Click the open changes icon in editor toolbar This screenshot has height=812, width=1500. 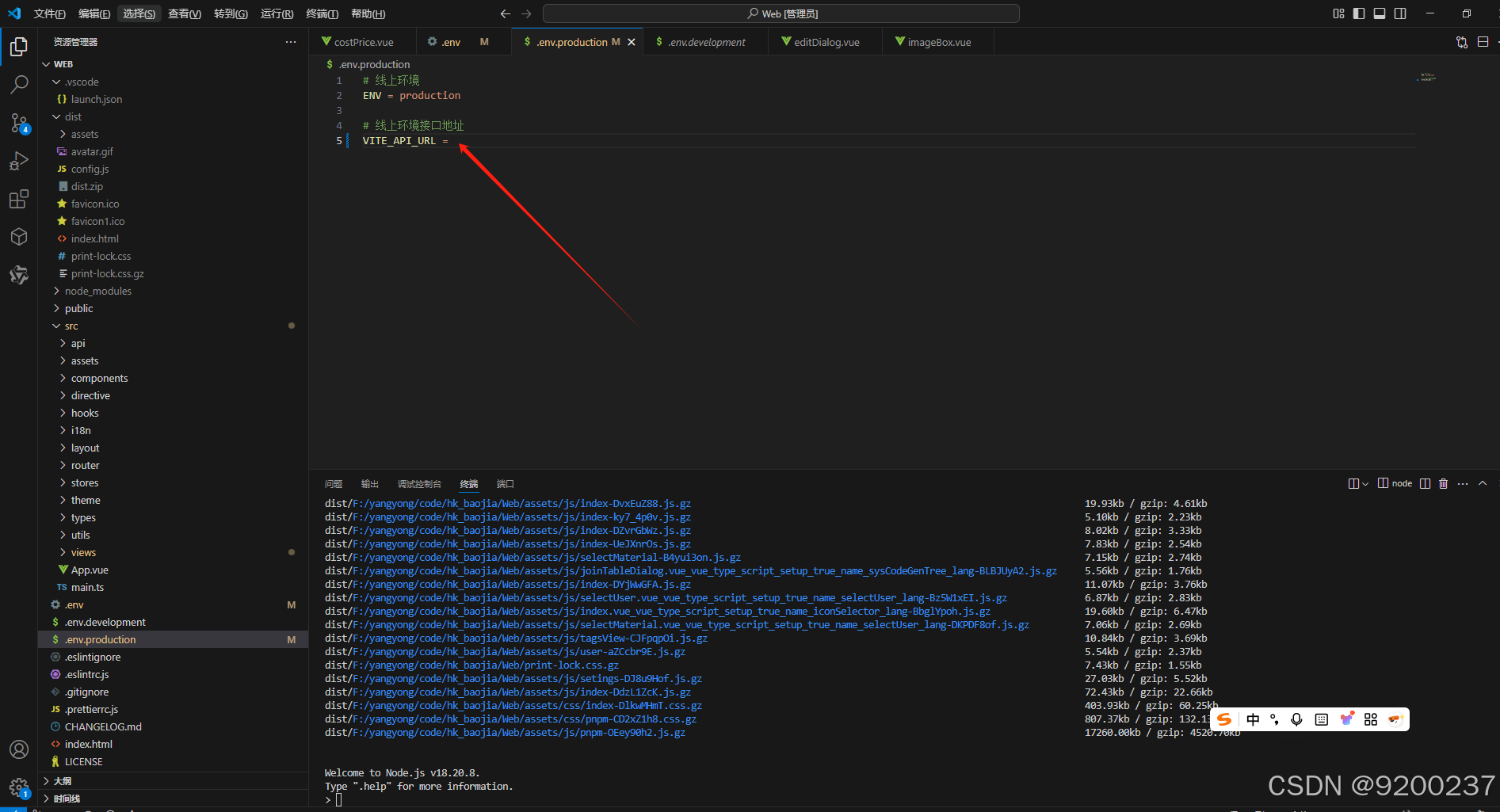(x=1462, y=42)
